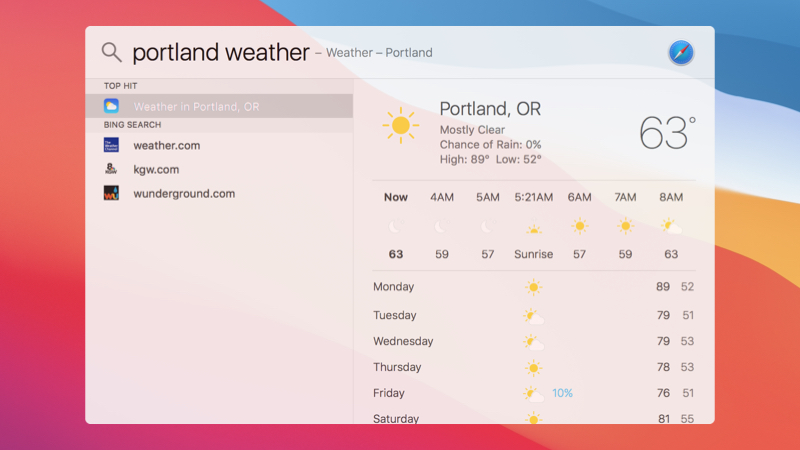Click the 5:21AM sunrise icon

[x=533, y=227]
